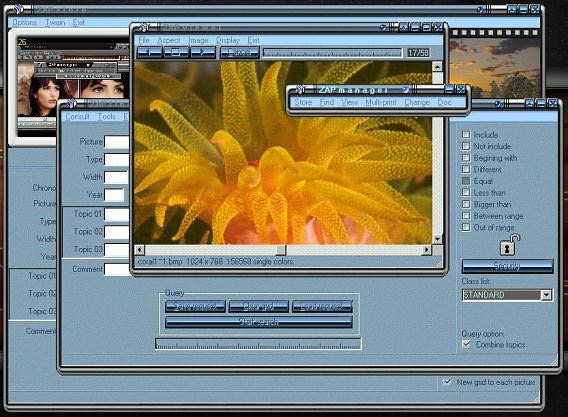The height and width of the screenshot is (417, 568).
Task: Click the round blue icon in the query window title bar
Action: click(x=498, y=104)
